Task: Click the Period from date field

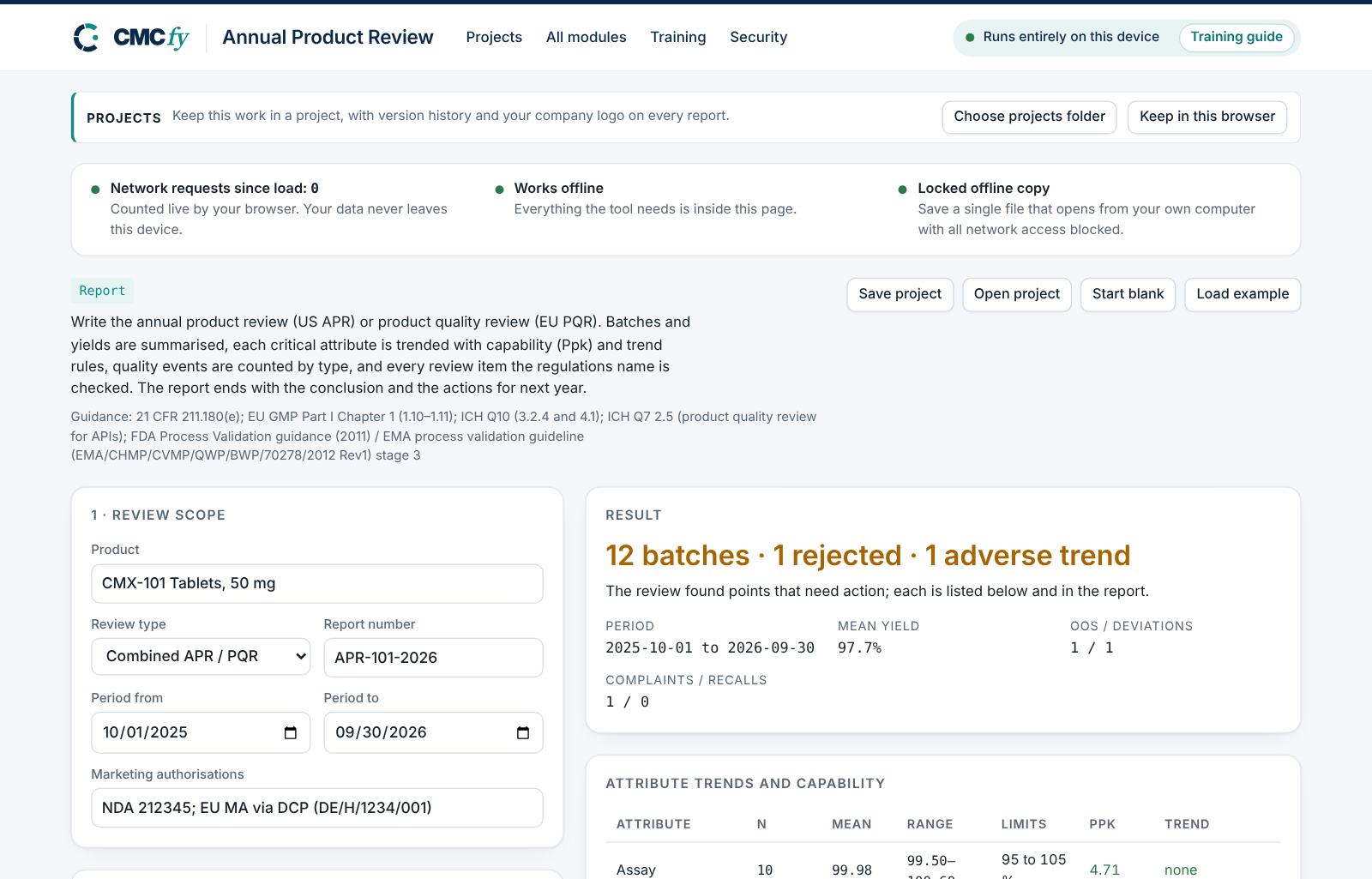Action: coord(201,732)
